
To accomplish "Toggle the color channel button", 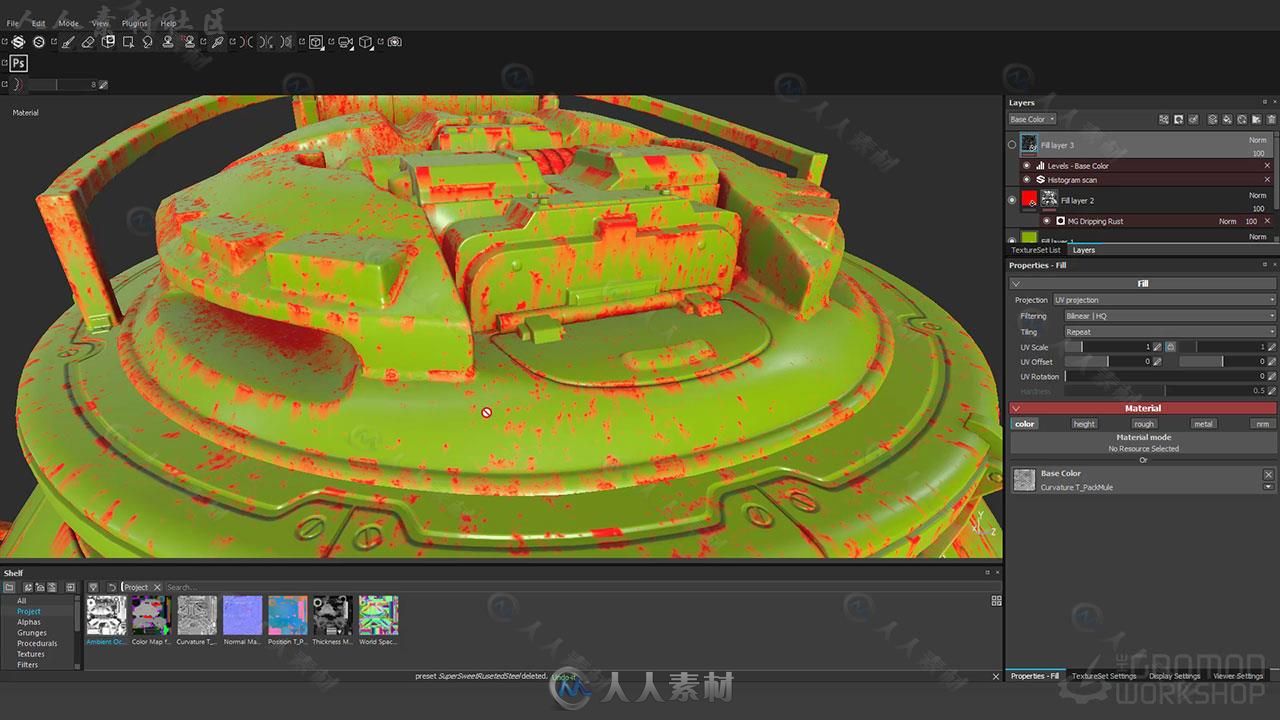I will click(x=1025, y=424).
